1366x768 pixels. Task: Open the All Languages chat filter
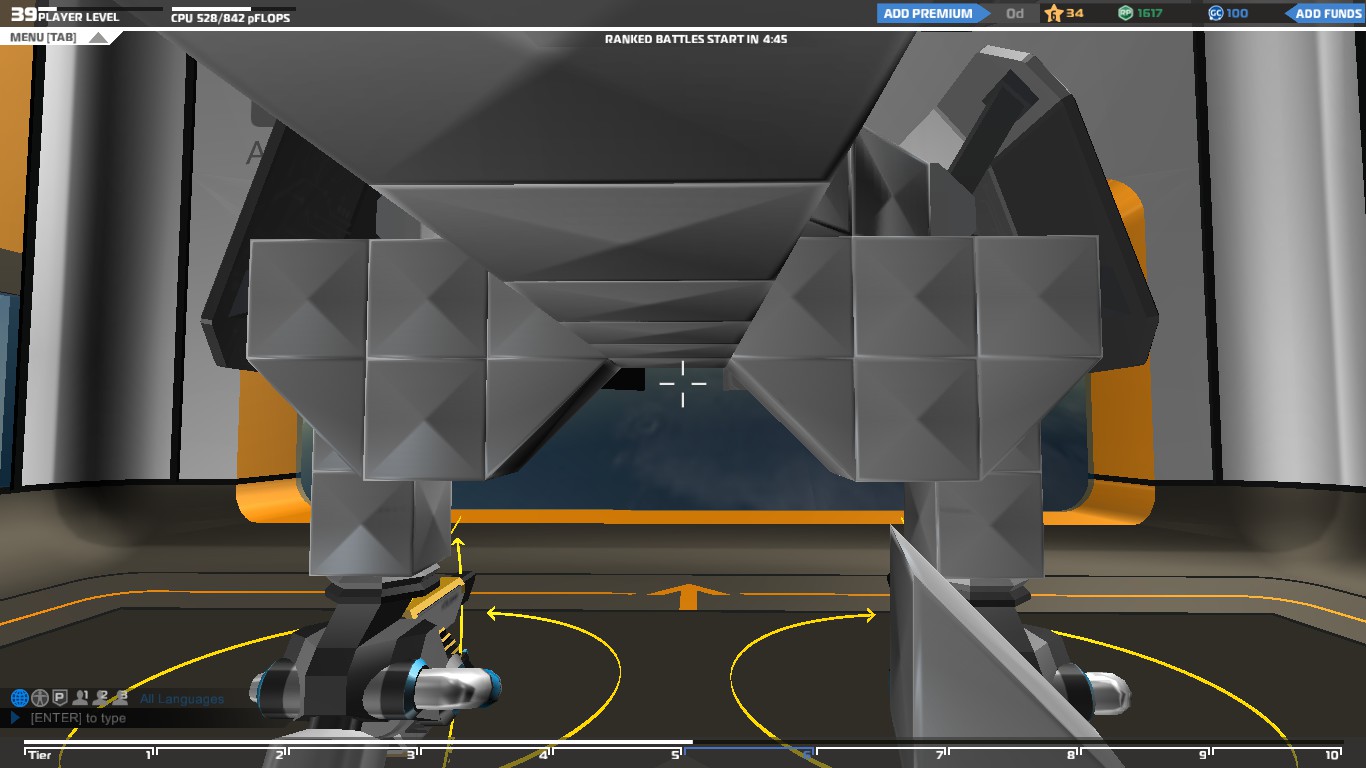click(182, 699)
